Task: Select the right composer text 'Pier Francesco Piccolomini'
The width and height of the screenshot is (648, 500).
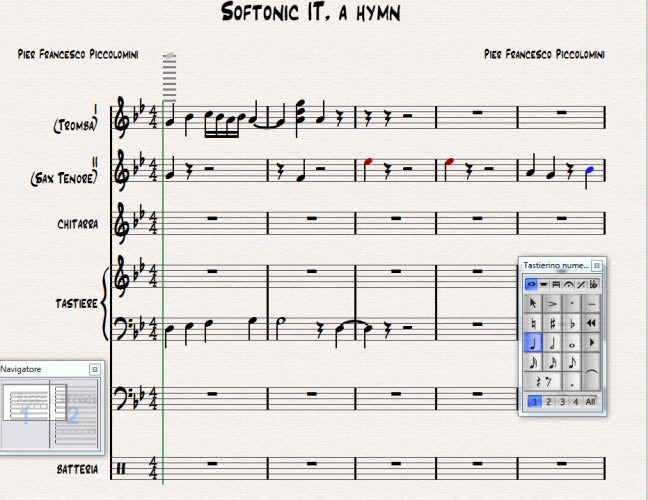Action: pos(544,54)
